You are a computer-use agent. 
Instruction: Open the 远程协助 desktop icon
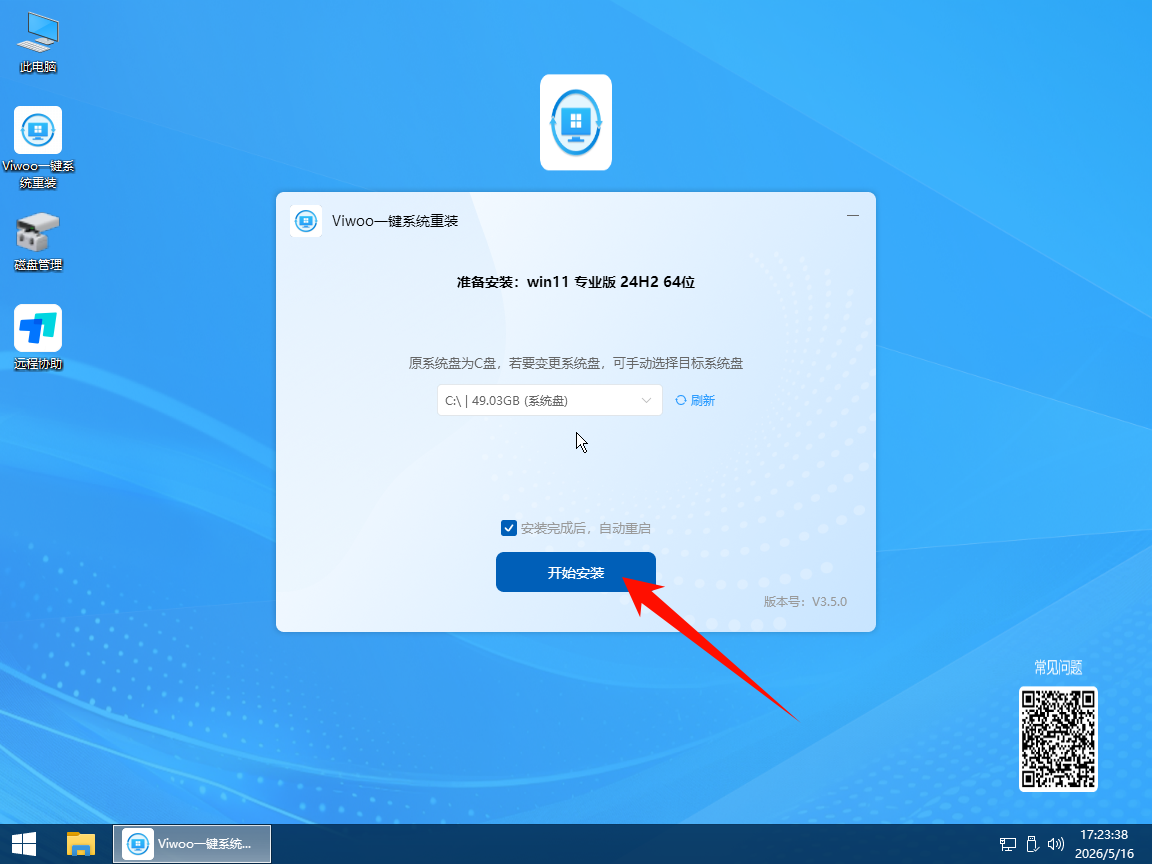[38, 338]
